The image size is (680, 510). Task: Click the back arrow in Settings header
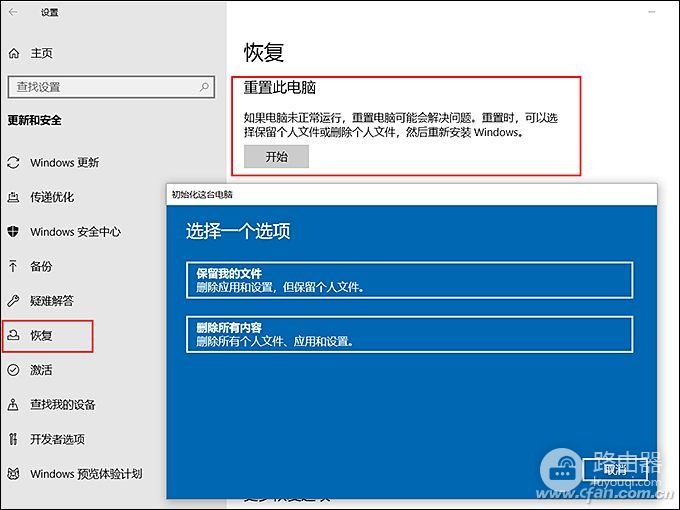click(x=15, y=12)
